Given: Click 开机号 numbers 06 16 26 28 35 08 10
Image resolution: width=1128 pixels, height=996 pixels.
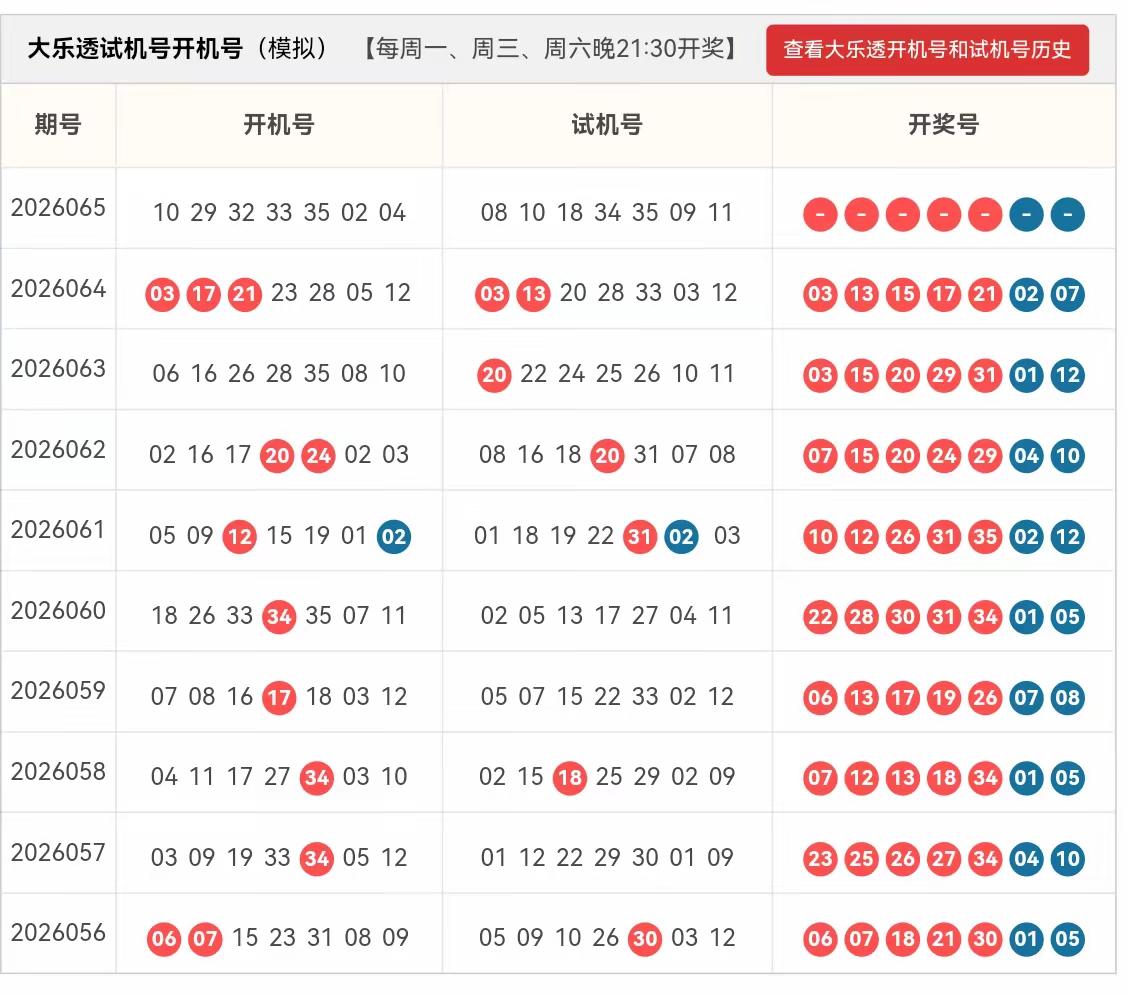Looking at the screenshot, I should pyautogui.click(x=279, y=373).
